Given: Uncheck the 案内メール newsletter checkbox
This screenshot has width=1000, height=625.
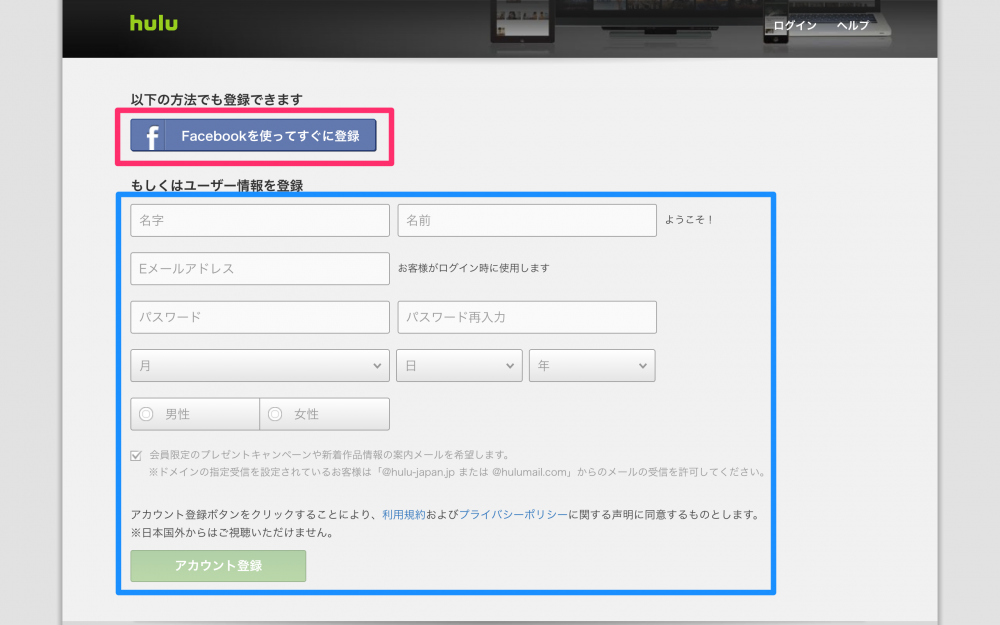Looking at the screenshot, I should tap(136, 455).
